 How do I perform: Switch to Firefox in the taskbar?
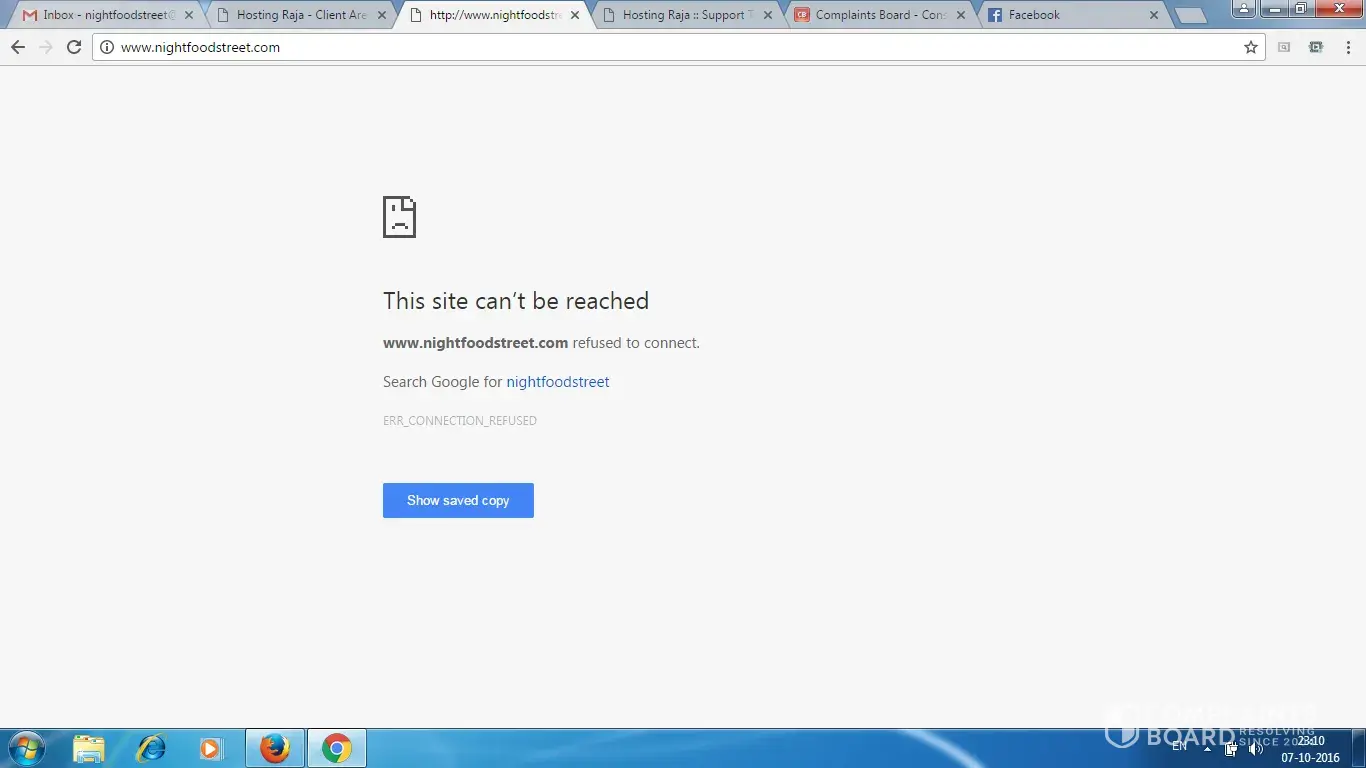(x=275, y=748)
